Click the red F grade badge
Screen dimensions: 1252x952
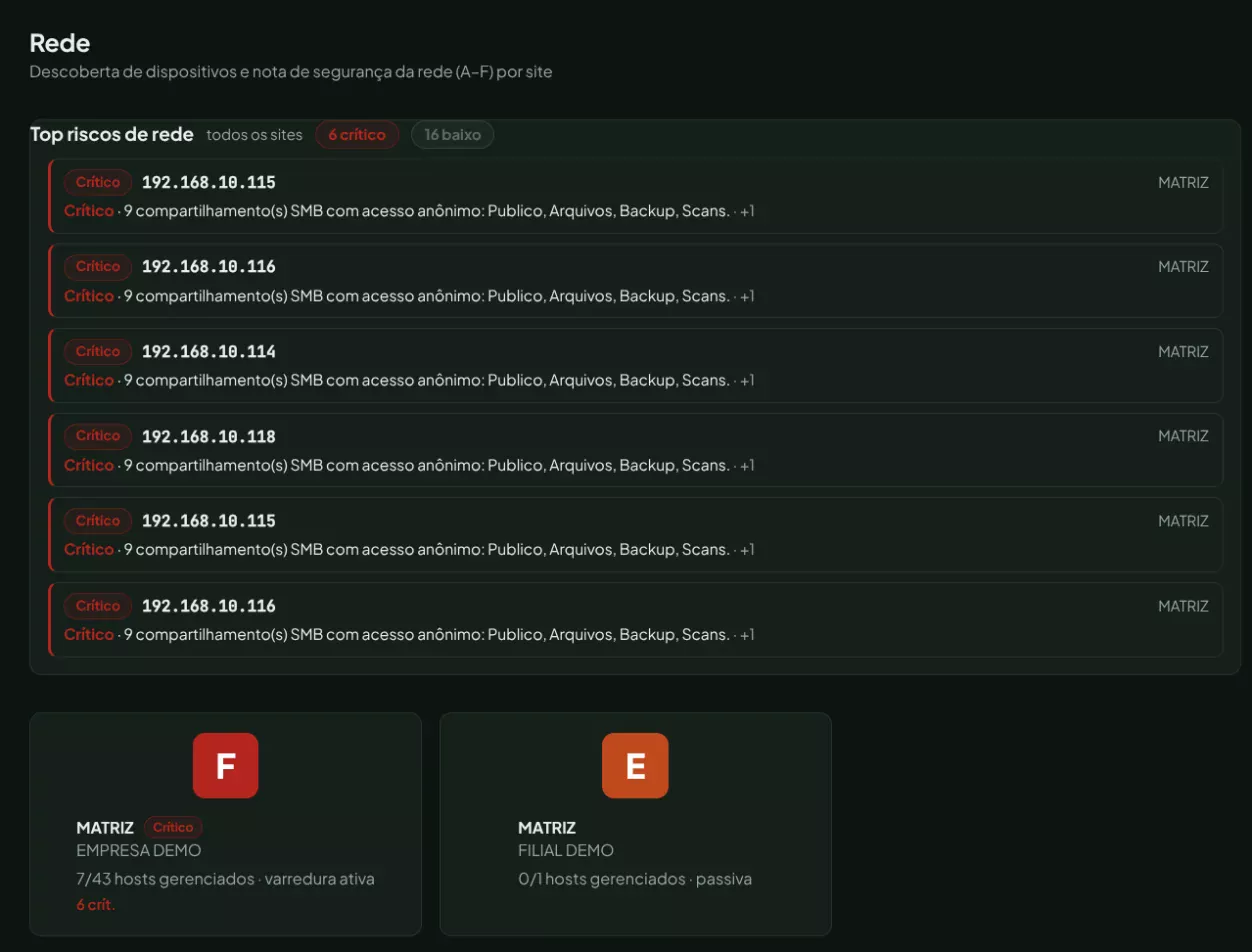(225, 765)
